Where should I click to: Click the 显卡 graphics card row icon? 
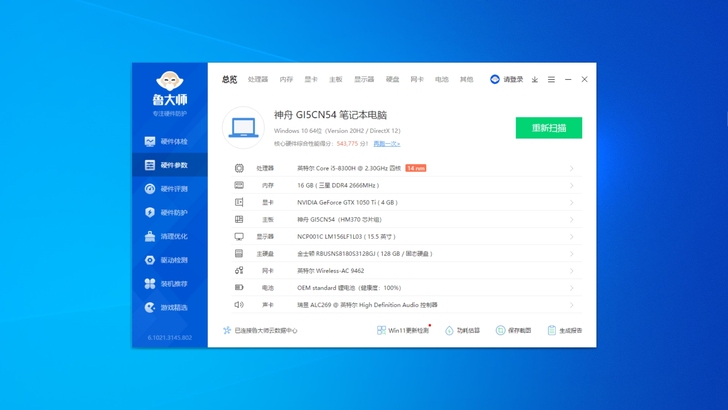239,202
